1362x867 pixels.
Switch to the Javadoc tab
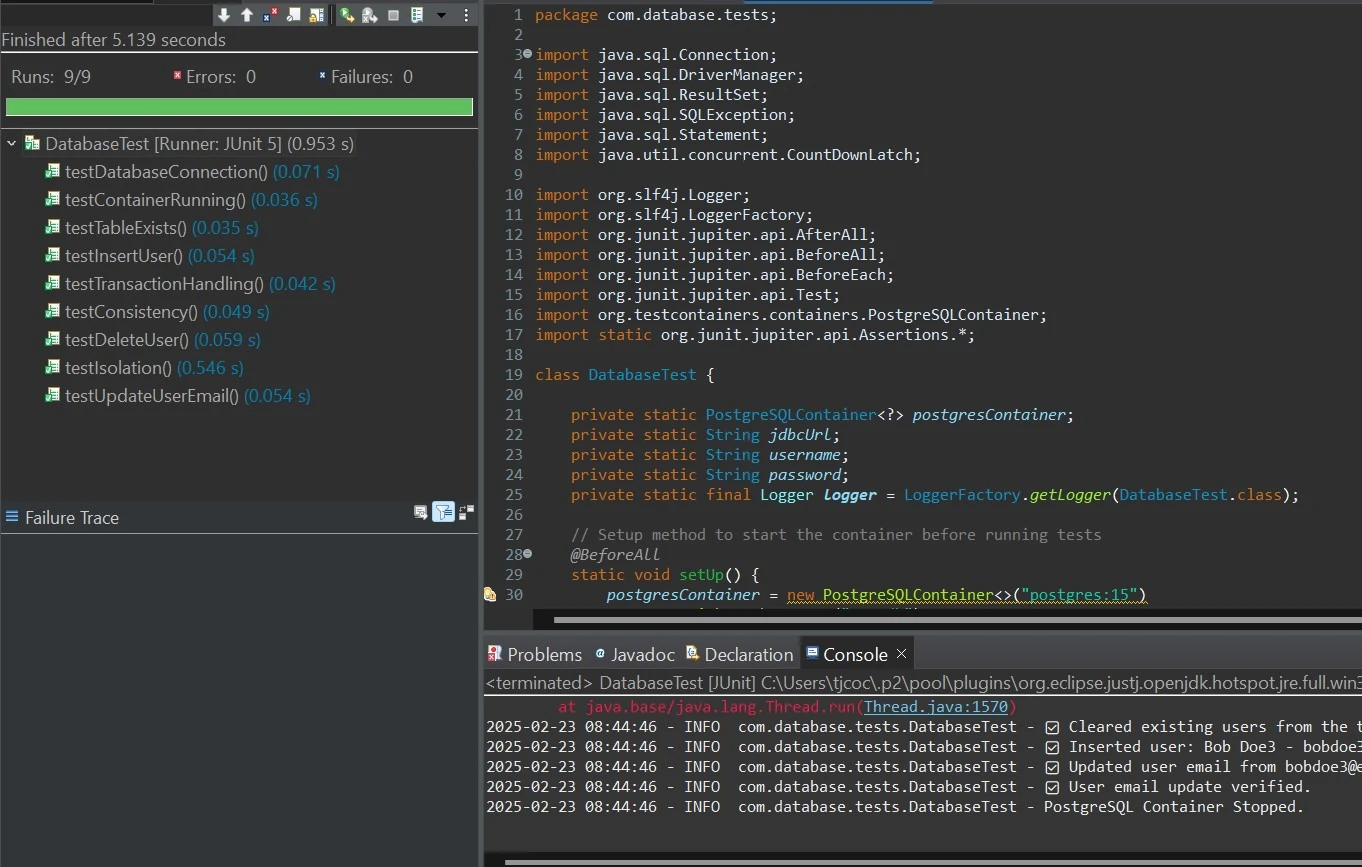[634, 654]
